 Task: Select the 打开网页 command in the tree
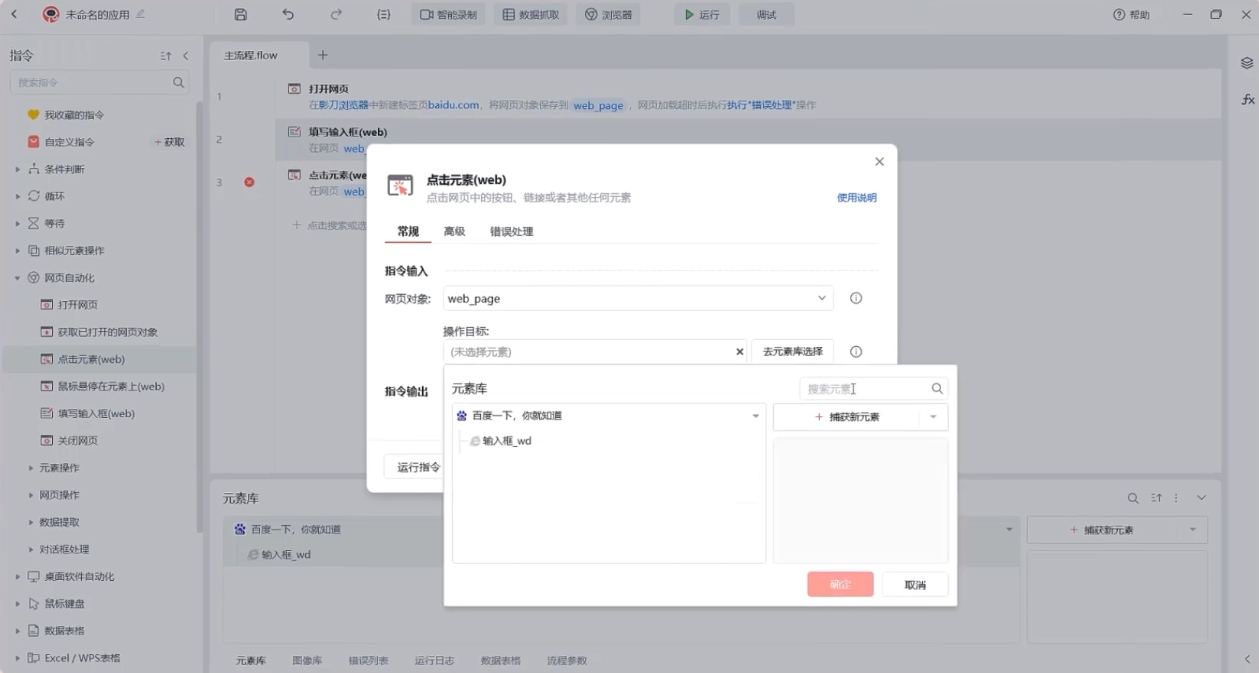click(78, 305)
